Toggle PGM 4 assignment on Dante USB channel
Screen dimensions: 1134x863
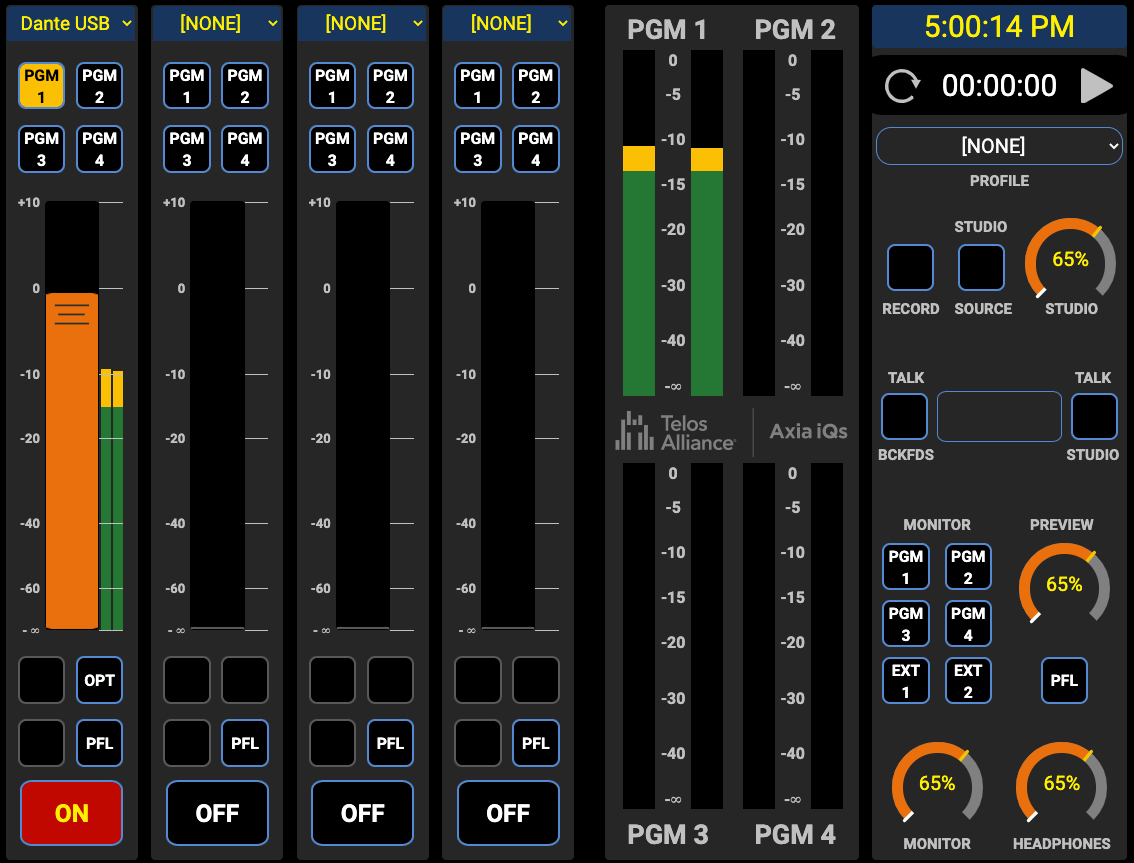tap(99, 149)
